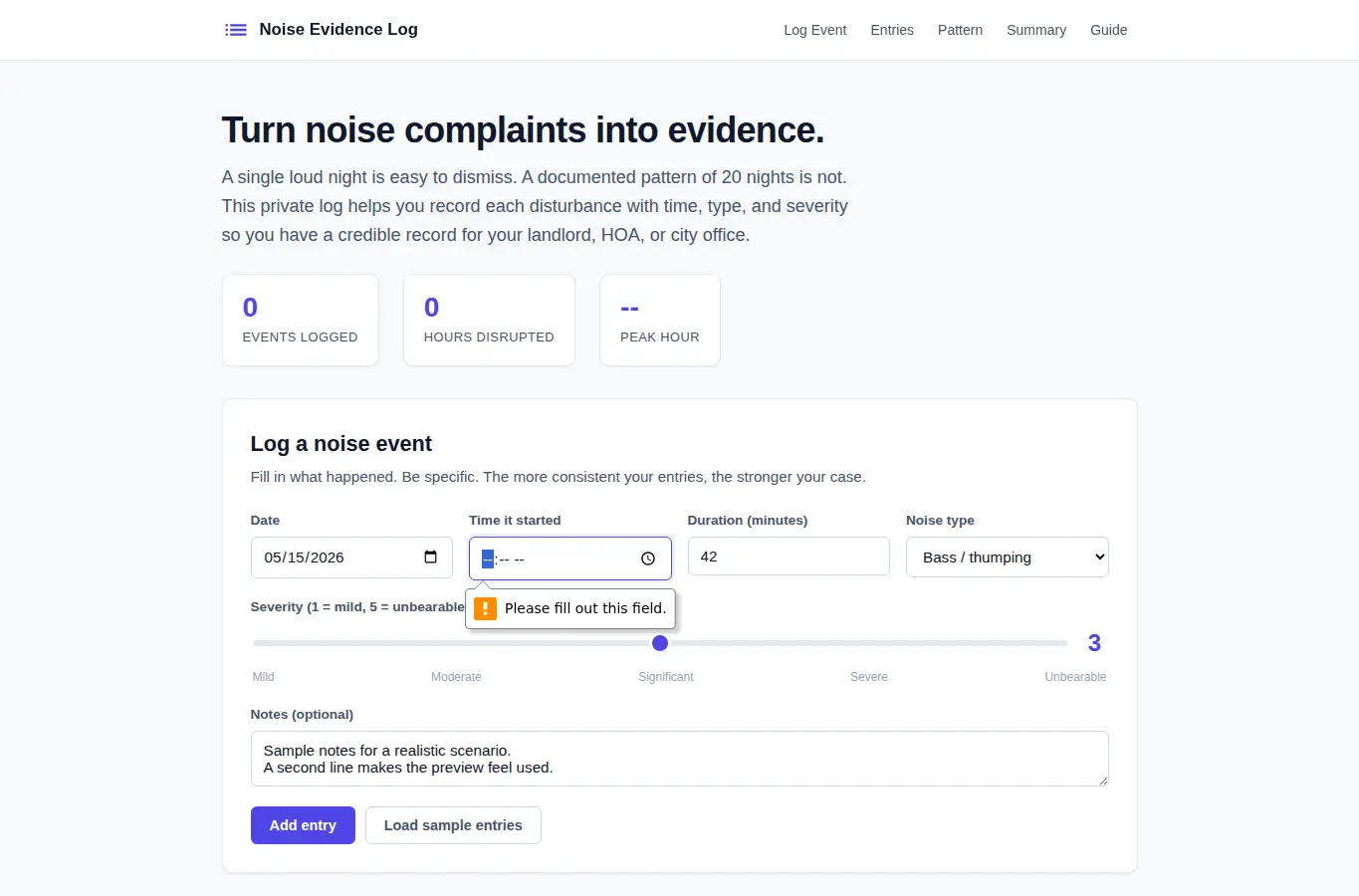Click the Add entry button

(303, 825)
